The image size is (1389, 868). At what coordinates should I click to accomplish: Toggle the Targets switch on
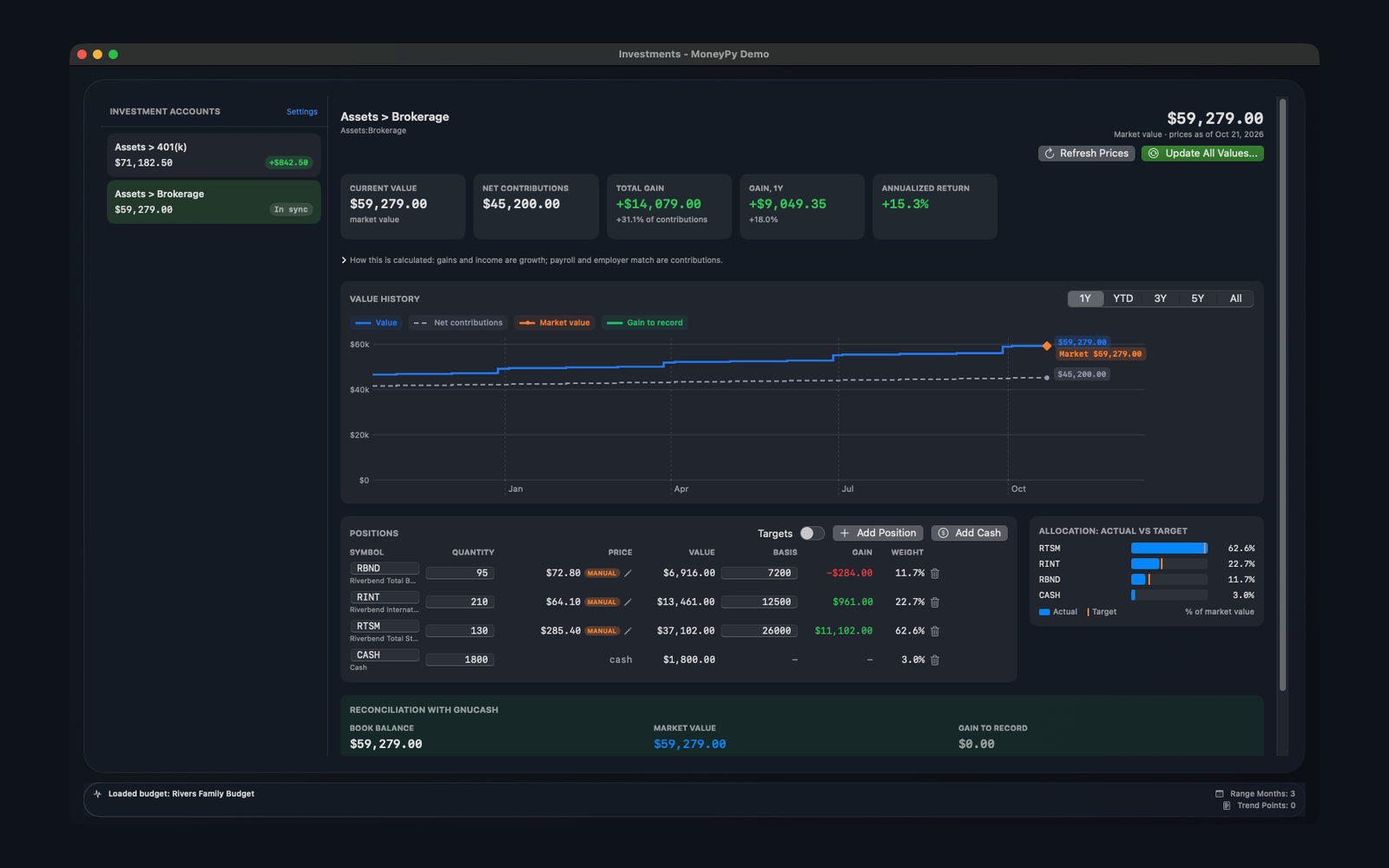coord(812,533)
